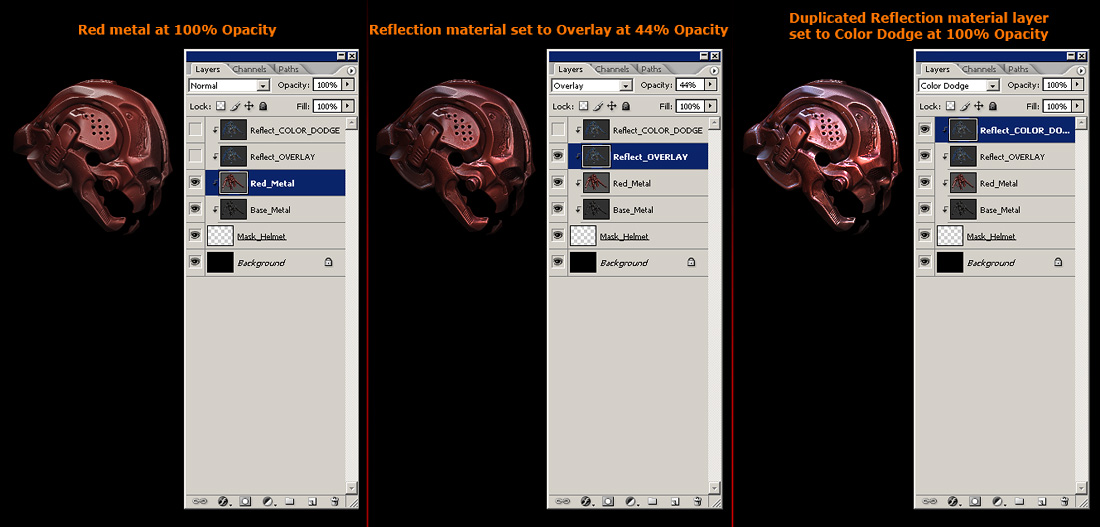
Task: Open Color Dodge blend mode dropdown
Action: (x=993, y=86)
